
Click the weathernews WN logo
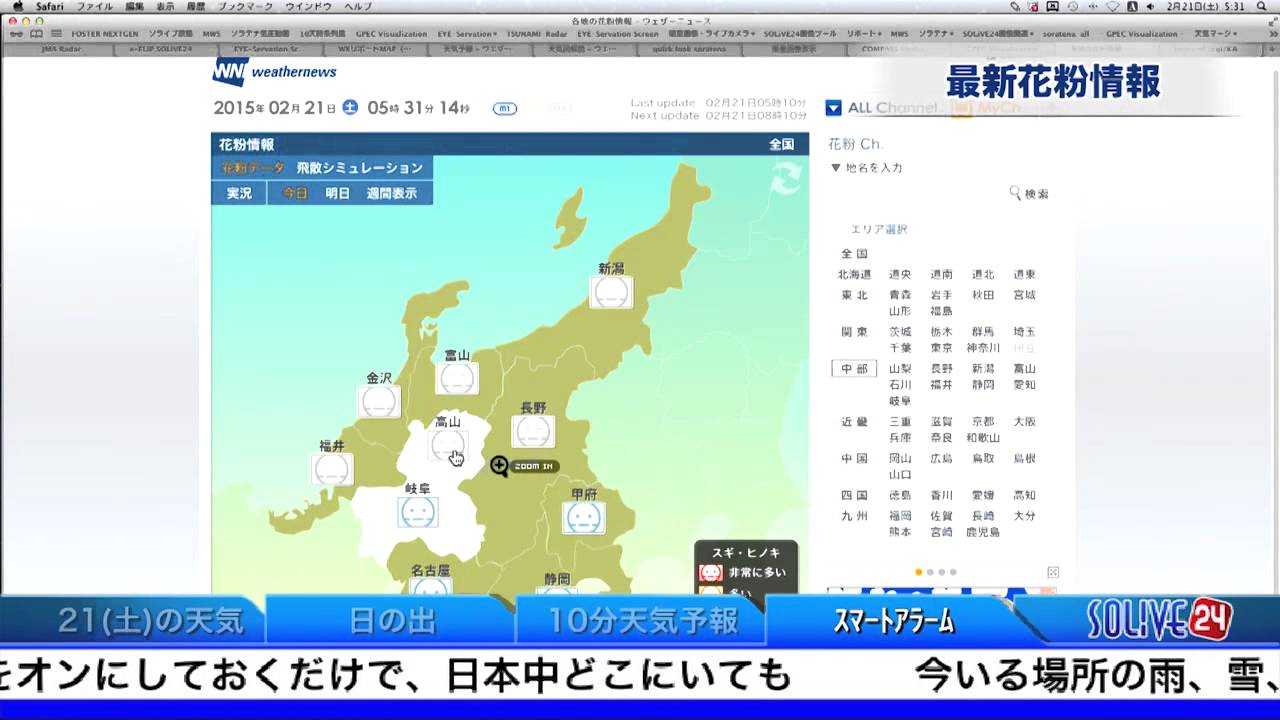click(230, 72)
